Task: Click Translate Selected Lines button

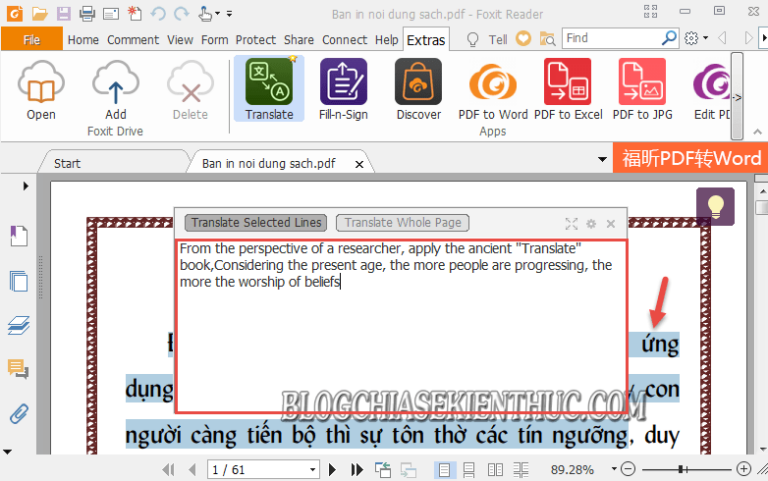Action: tap(256, 222)
